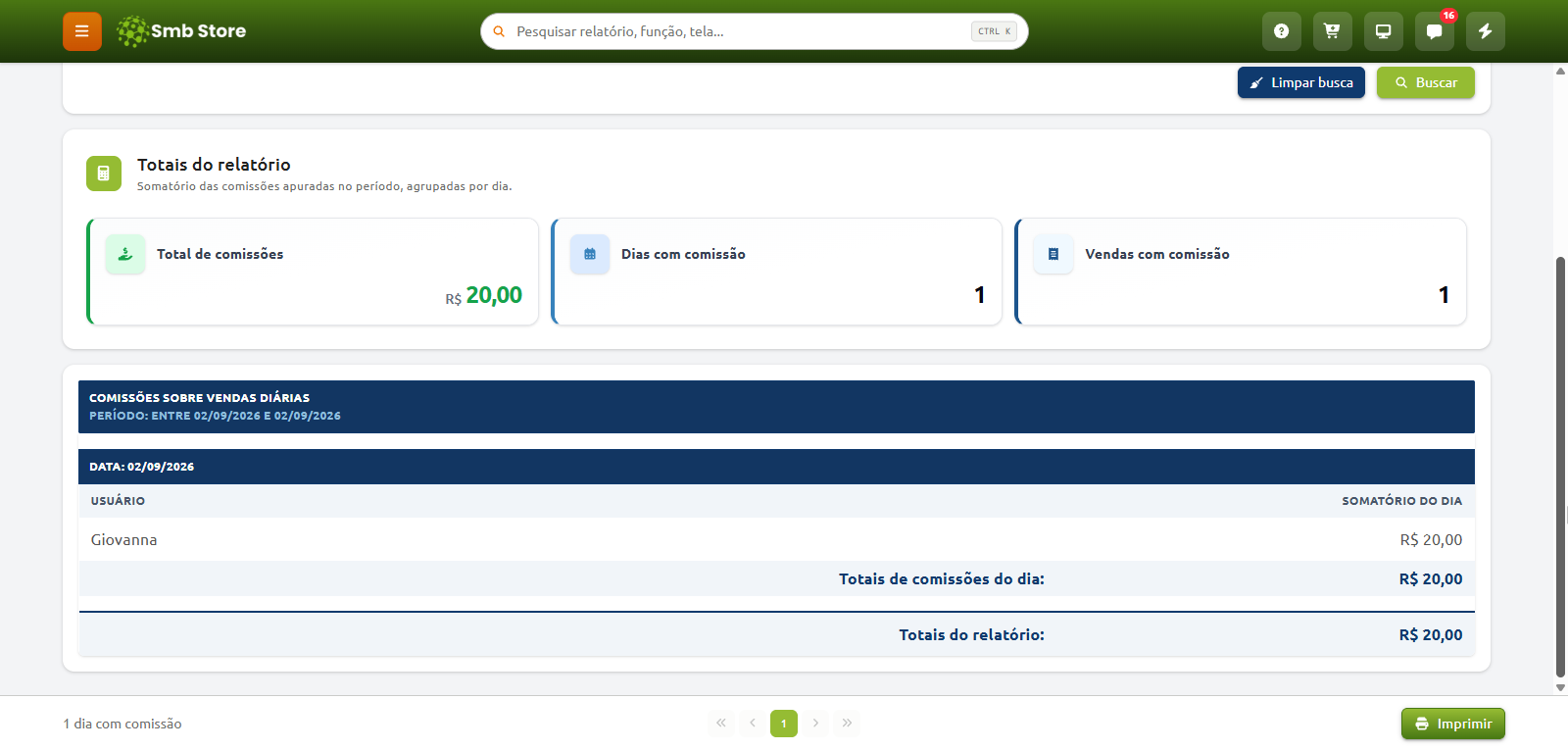Click the CTRL K shortcut badge
The image size is (1568, 750).
(994, 31)
